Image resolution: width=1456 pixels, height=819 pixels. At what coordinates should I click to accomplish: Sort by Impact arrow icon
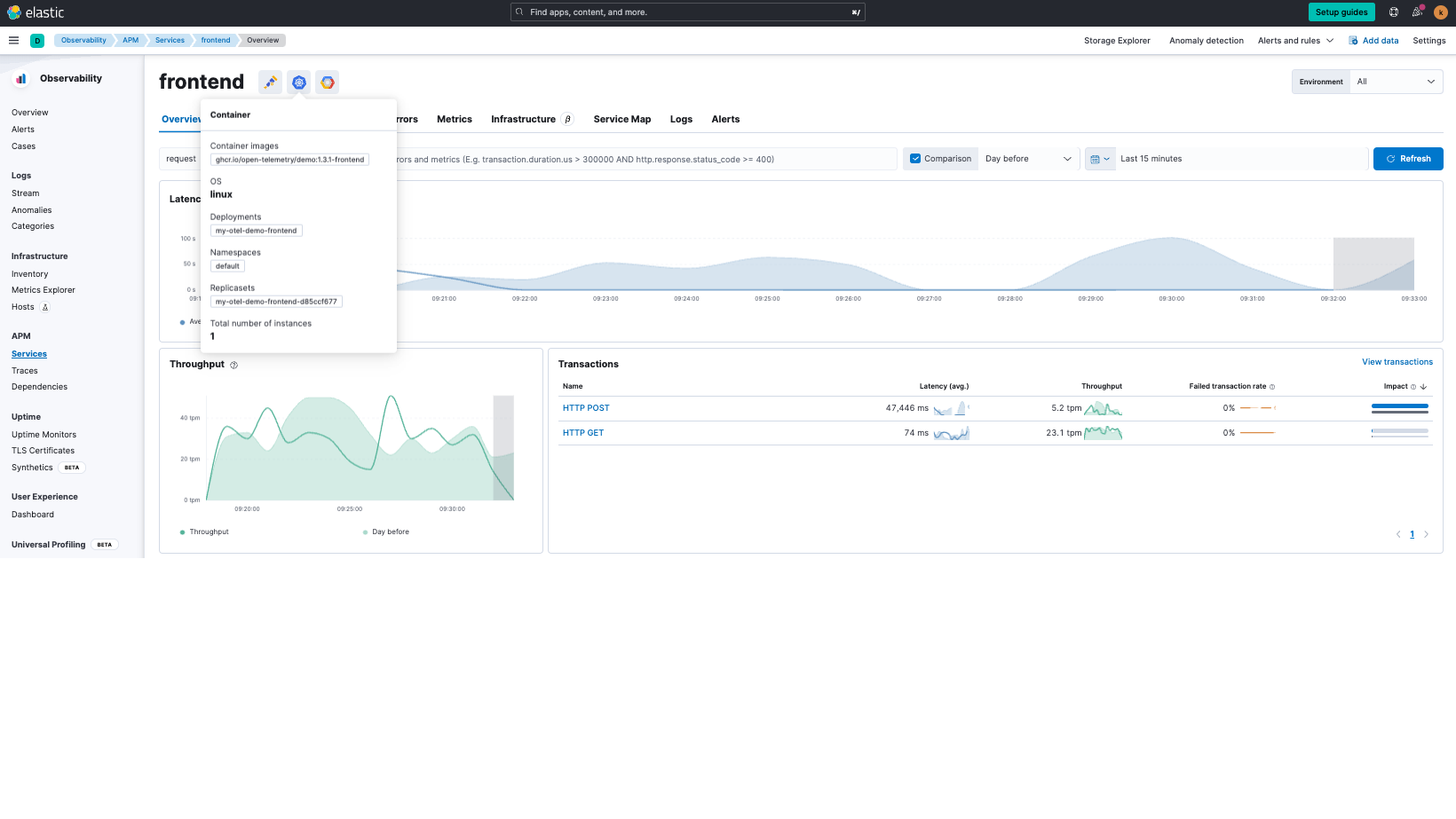pos(1423,387)
